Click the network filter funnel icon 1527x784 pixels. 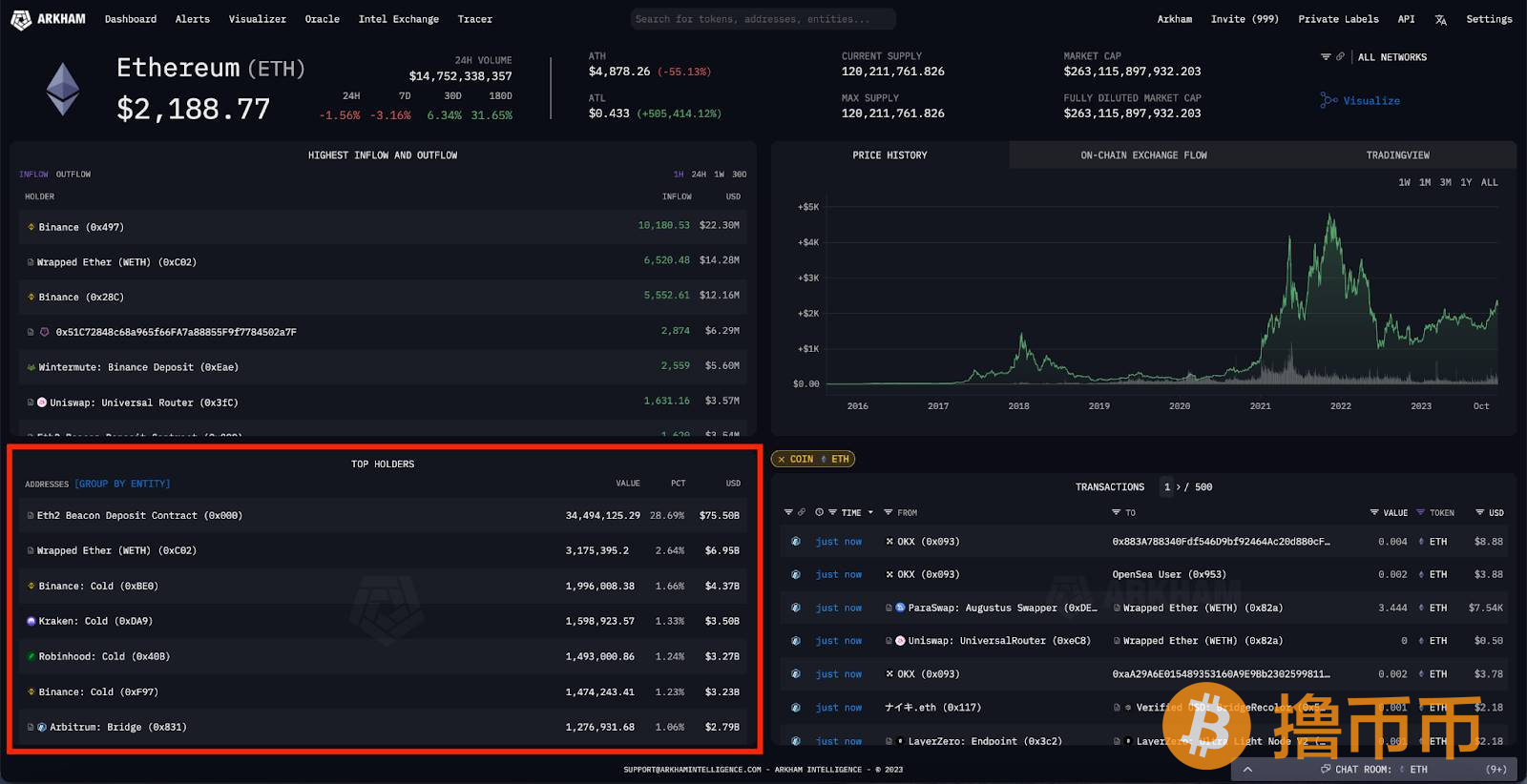pos(1326,57)
